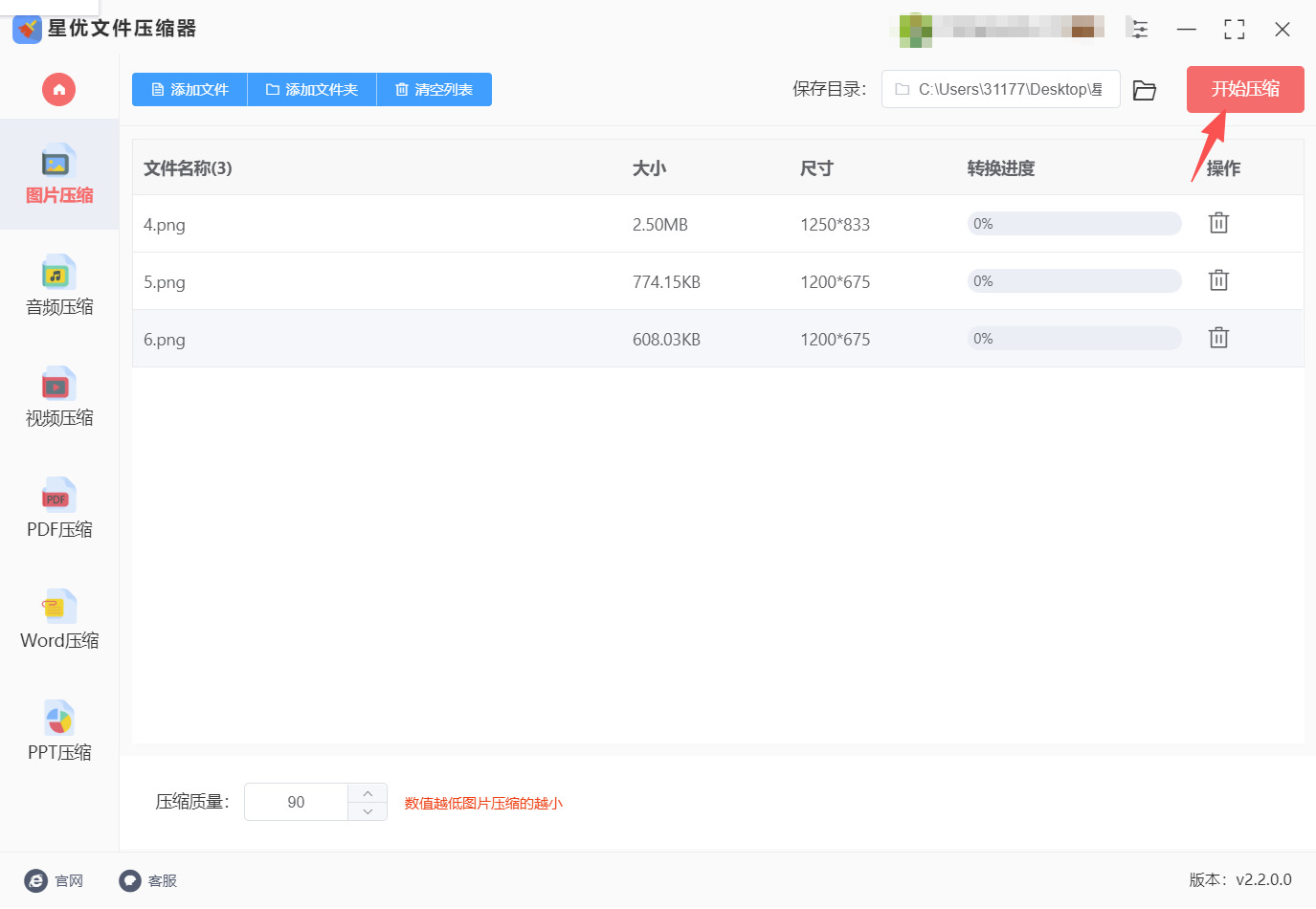Switch to 视频压缩 video compression
Image resolution: width=1316 pixels, height=909 pixels.
59,397
